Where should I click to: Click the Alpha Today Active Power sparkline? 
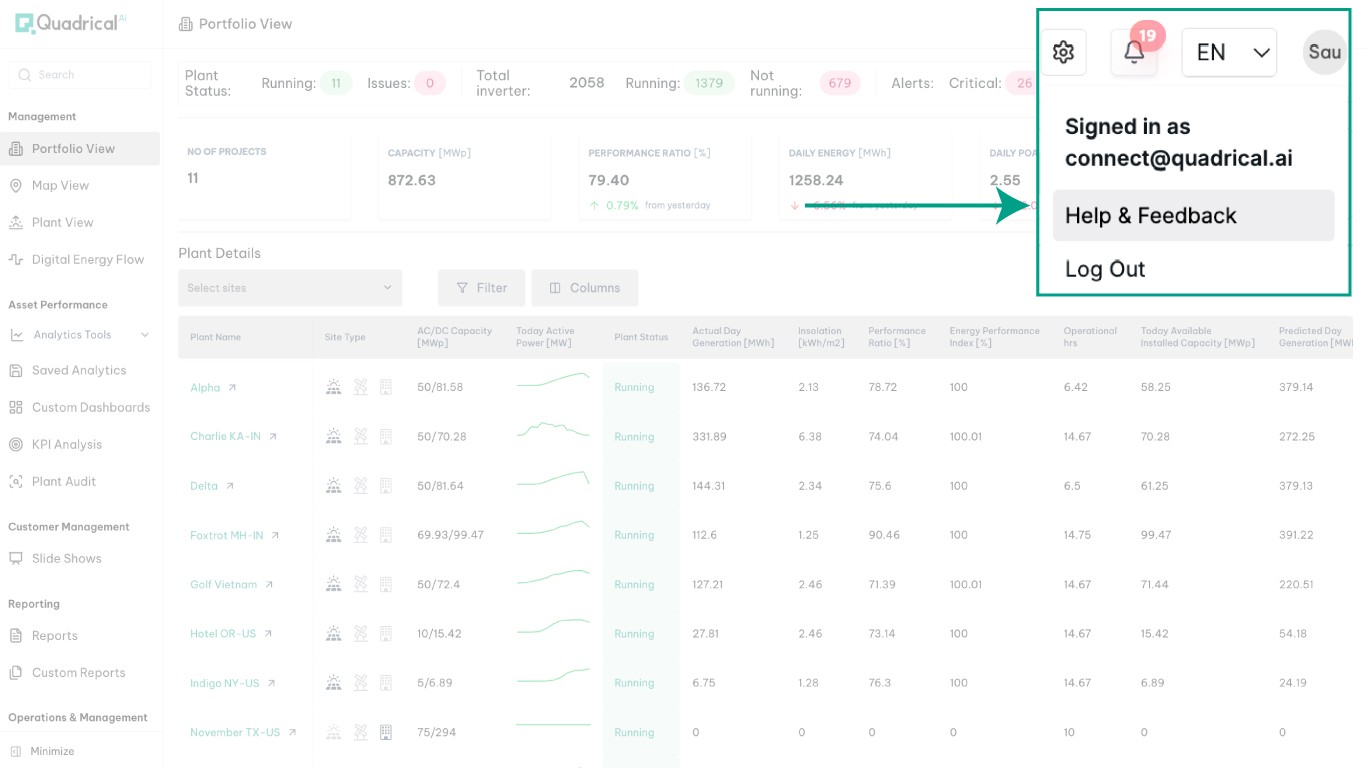(553, 380)
